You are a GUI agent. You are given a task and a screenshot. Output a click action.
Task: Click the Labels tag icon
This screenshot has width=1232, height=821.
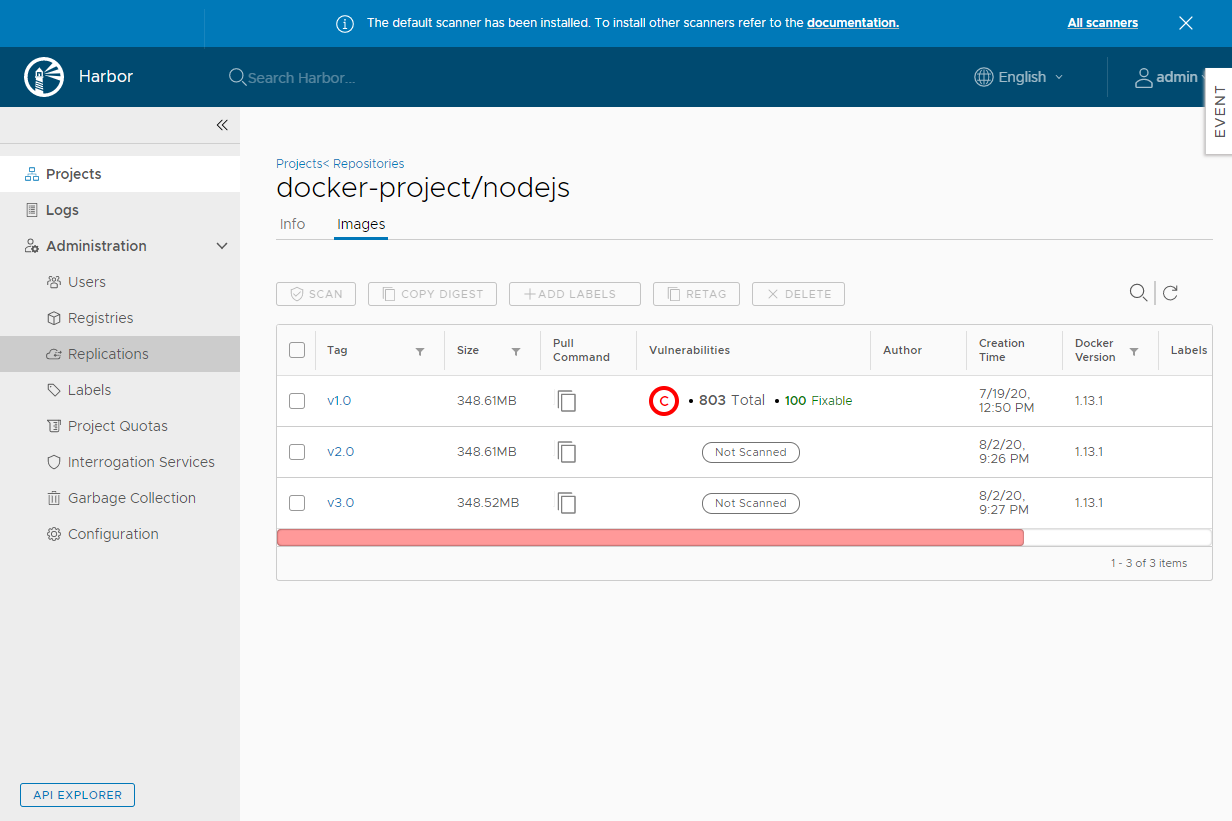coord(54,390)
